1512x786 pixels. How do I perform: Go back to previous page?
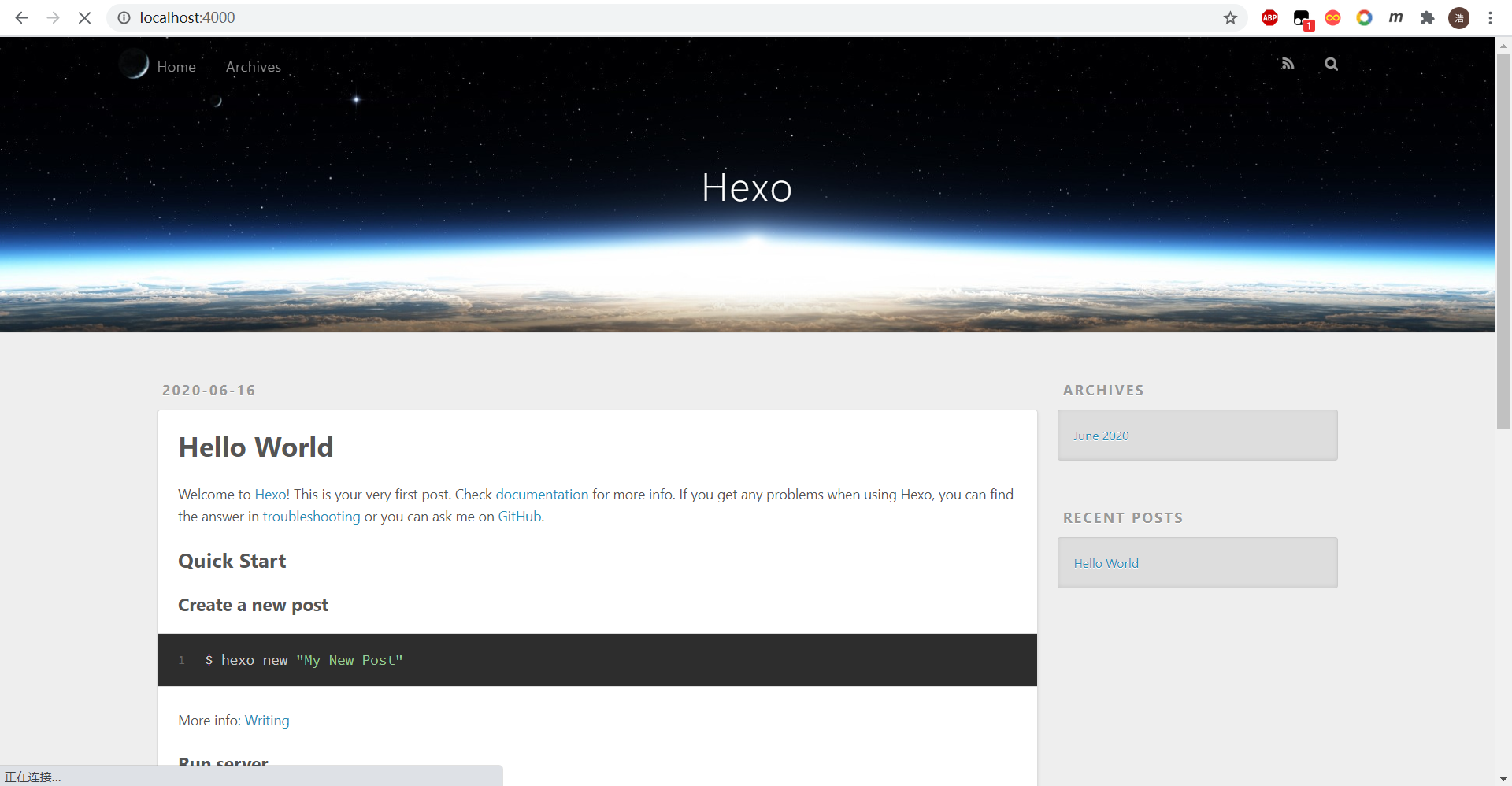pyautogui.click(x=21, y=18)
